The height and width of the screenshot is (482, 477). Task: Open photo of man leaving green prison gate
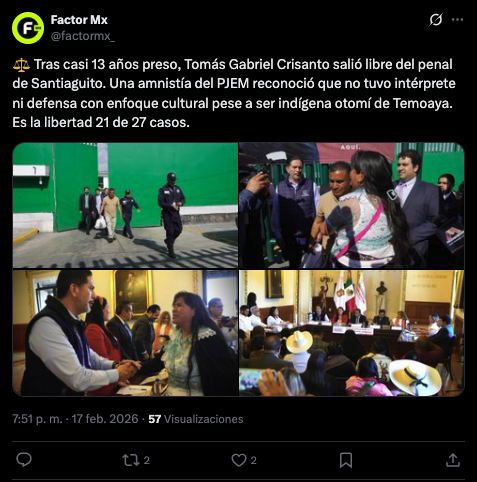(125, 206)
